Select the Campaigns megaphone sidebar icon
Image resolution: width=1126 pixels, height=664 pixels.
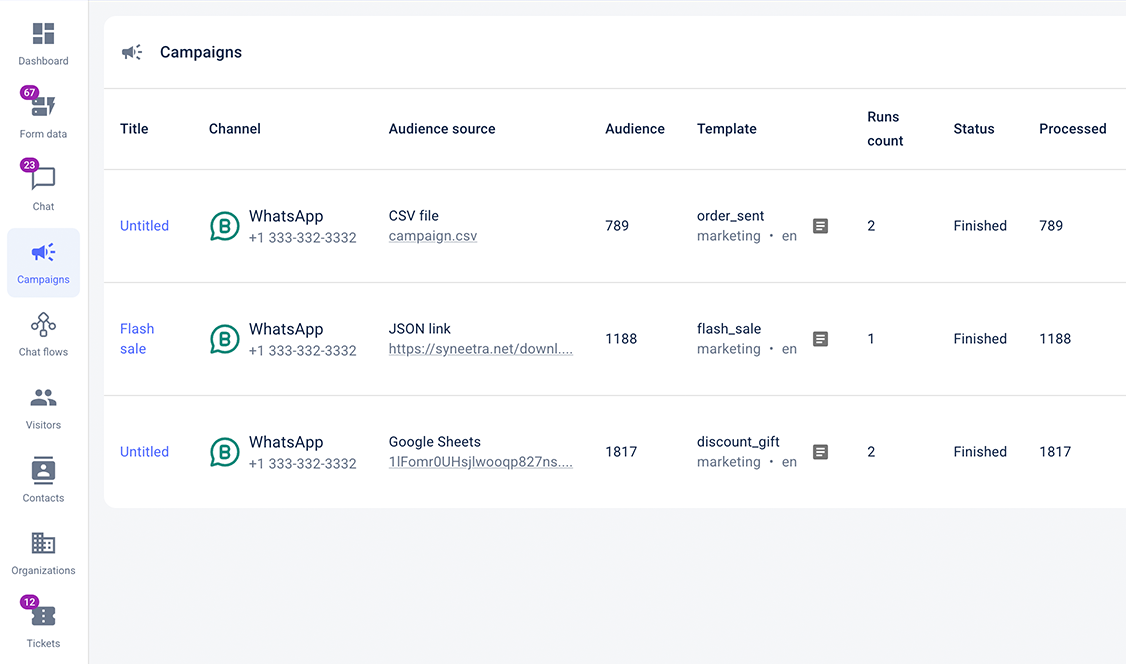point(43,253)
